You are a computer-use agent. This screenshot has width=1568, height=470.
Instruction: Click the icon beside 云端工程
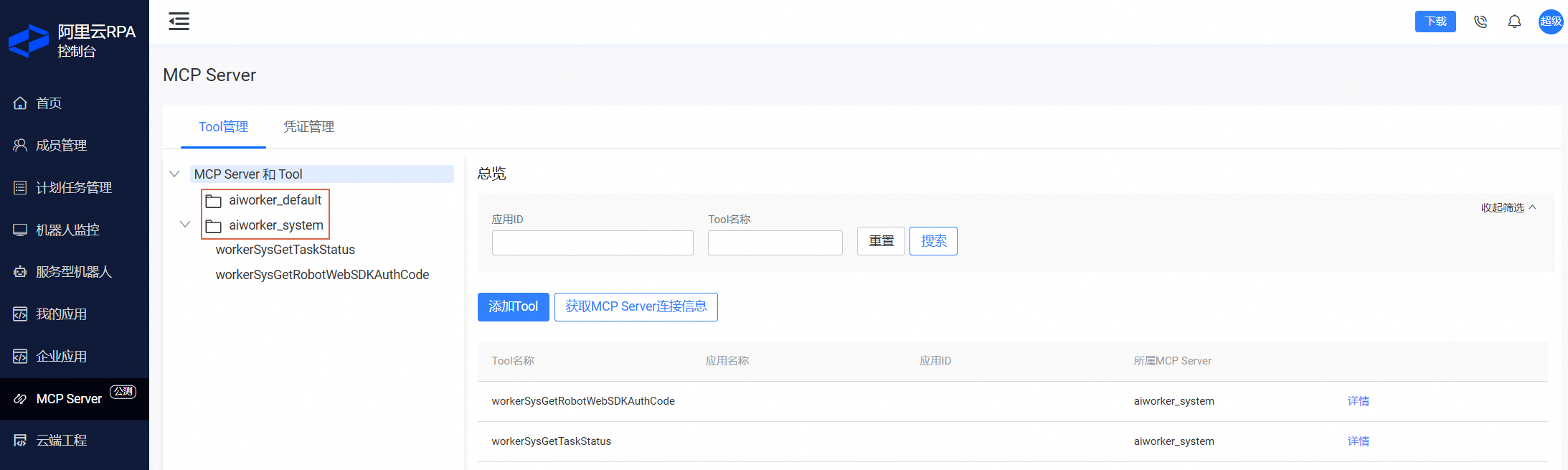(x=20, y=441)
